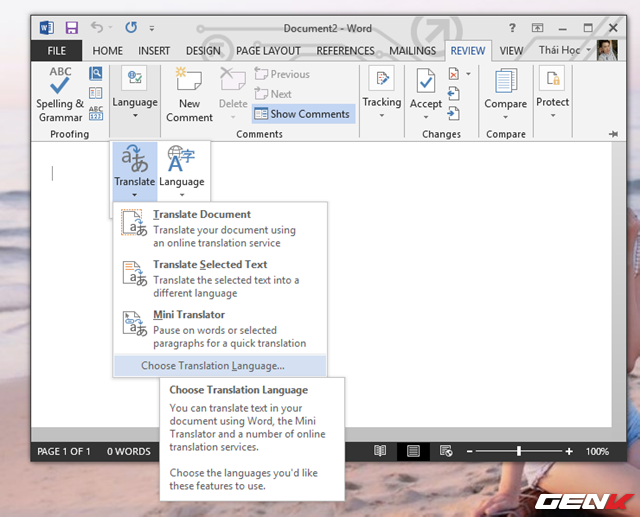Open the Thesaurus icon

click(x=96, y=93)
